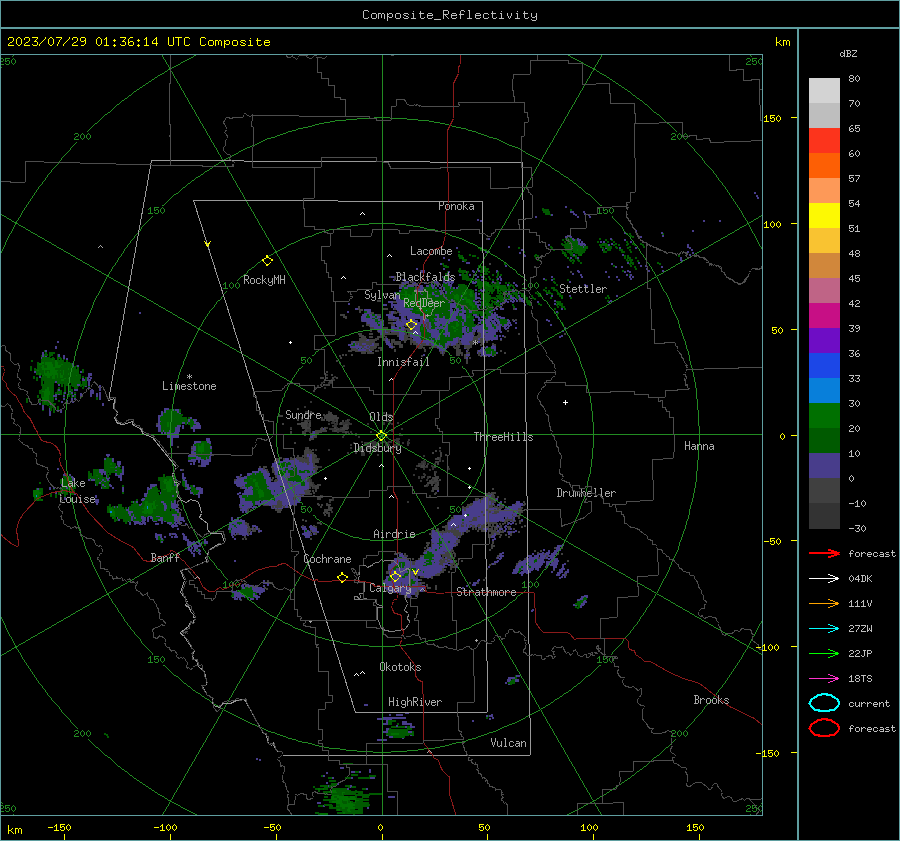Click the Innisfail city label
This screenshot has height=841, width=900.
[x=403, y=362]
